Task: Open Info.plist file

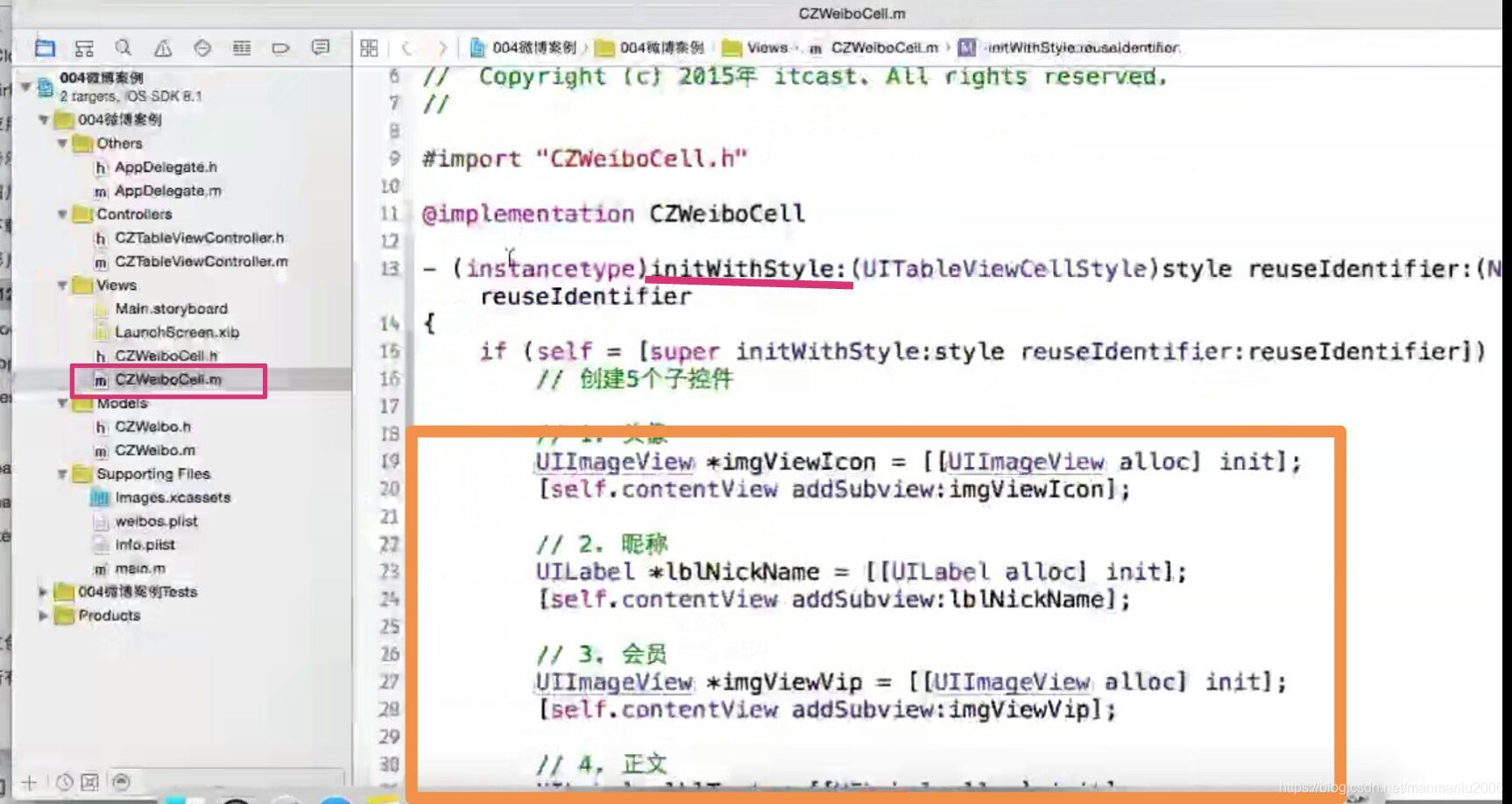Action: [145, 546]
